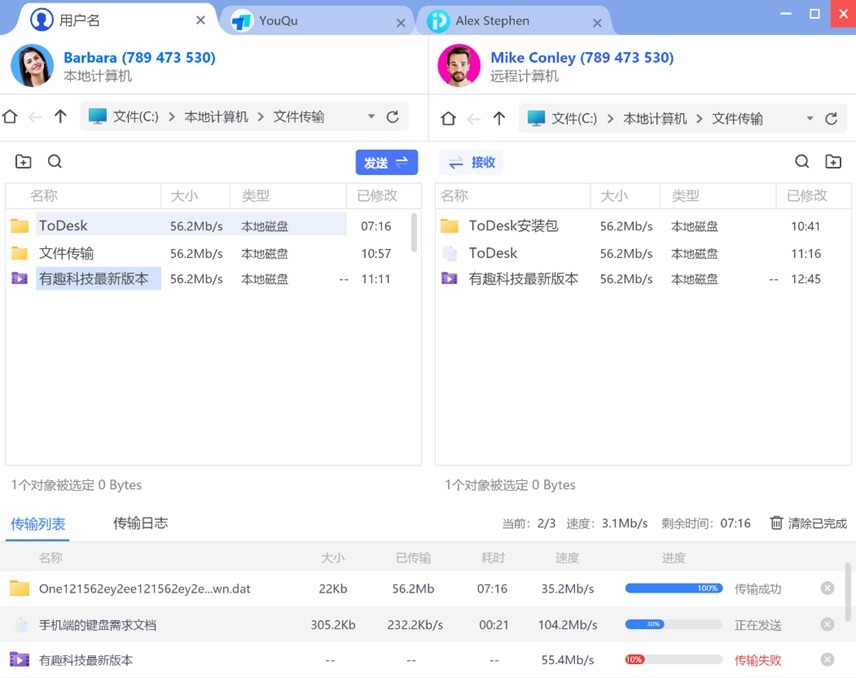Image resolution: width=856 pixels, height=678 pixels.
Task: Switch to the YouQu session tab
Action: [x=278, y=21]
